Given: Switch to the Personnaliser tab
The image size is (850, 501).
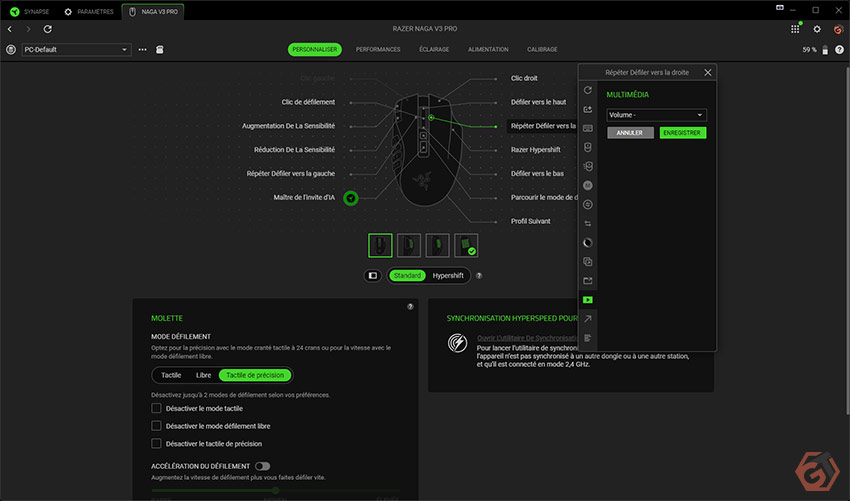Looking at the screenshot, I should (314, 49).
